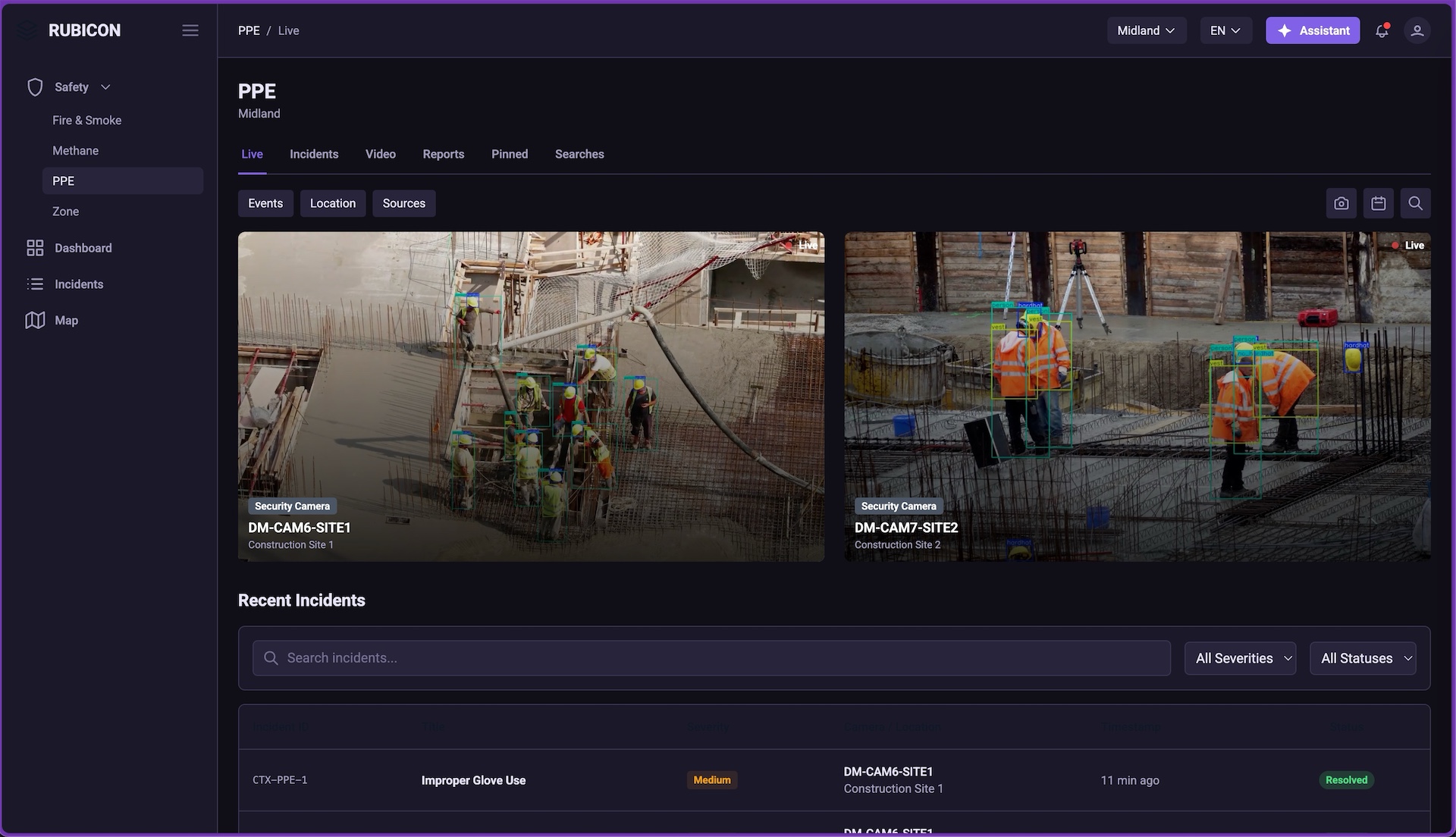Click the Security Camera badge on DM-CAM7-SITE2

899,506
